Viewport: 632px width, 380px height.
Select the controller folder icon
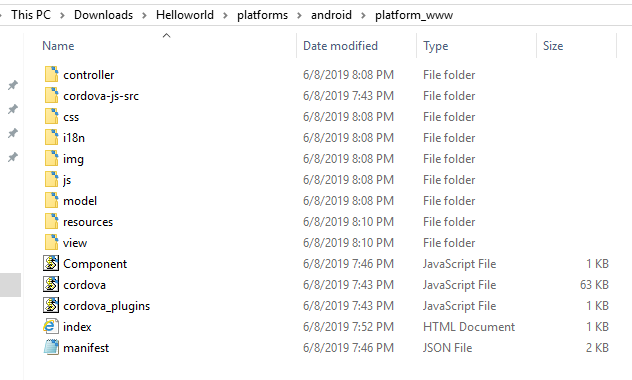(x=51, y=75)
